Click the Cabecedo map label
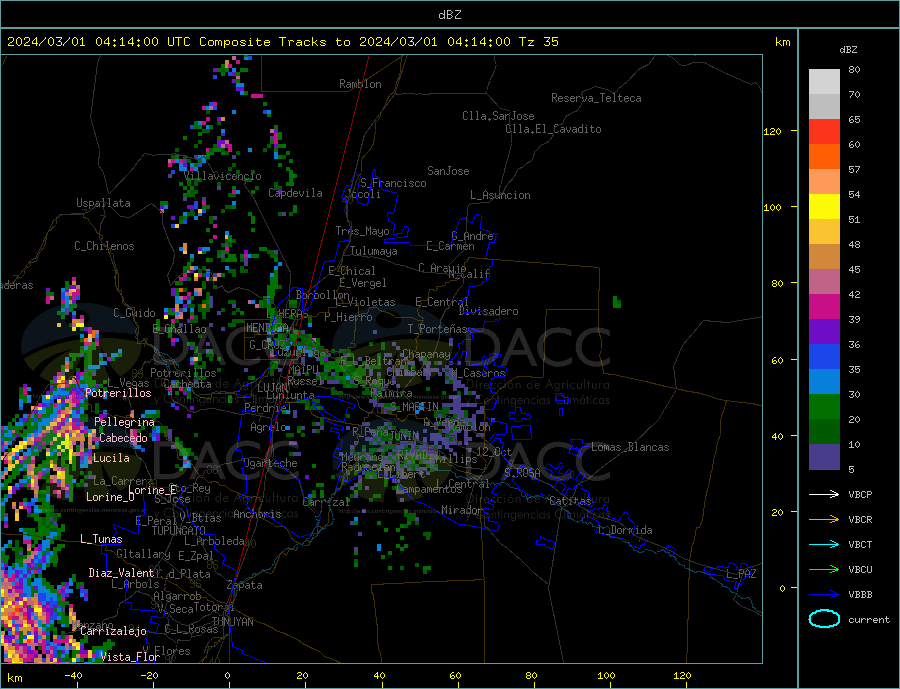Screen dimensions: 900x689 (x=123, y=438)
